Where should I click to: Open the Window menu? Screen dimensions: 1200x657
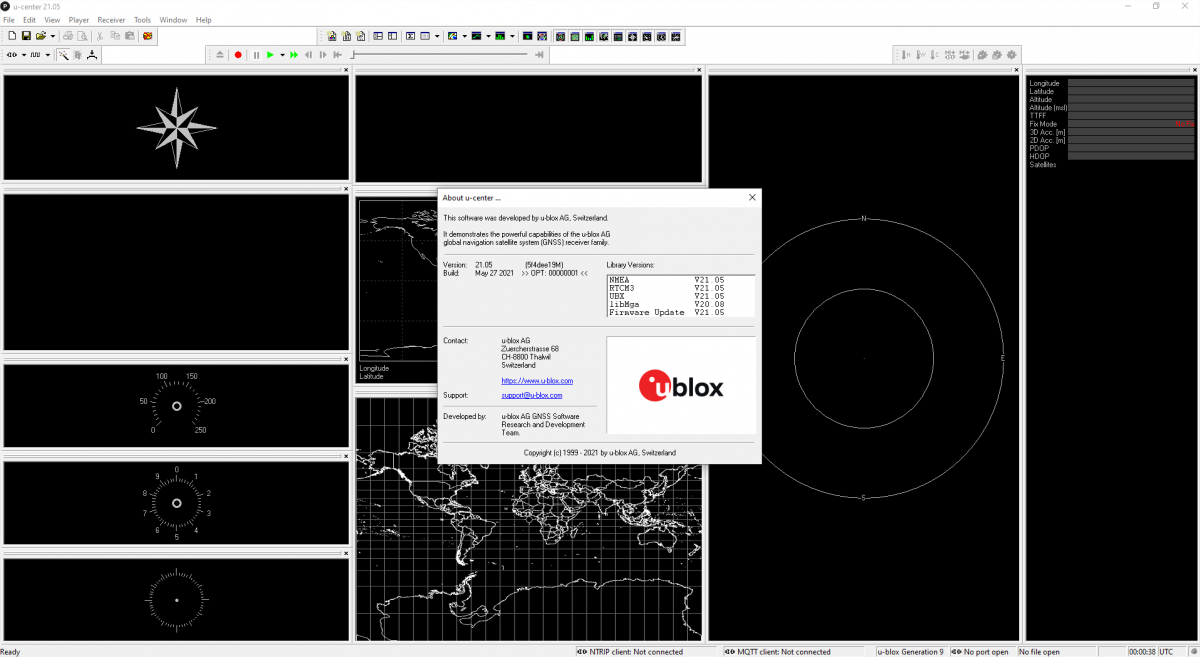tap(173, 20)
